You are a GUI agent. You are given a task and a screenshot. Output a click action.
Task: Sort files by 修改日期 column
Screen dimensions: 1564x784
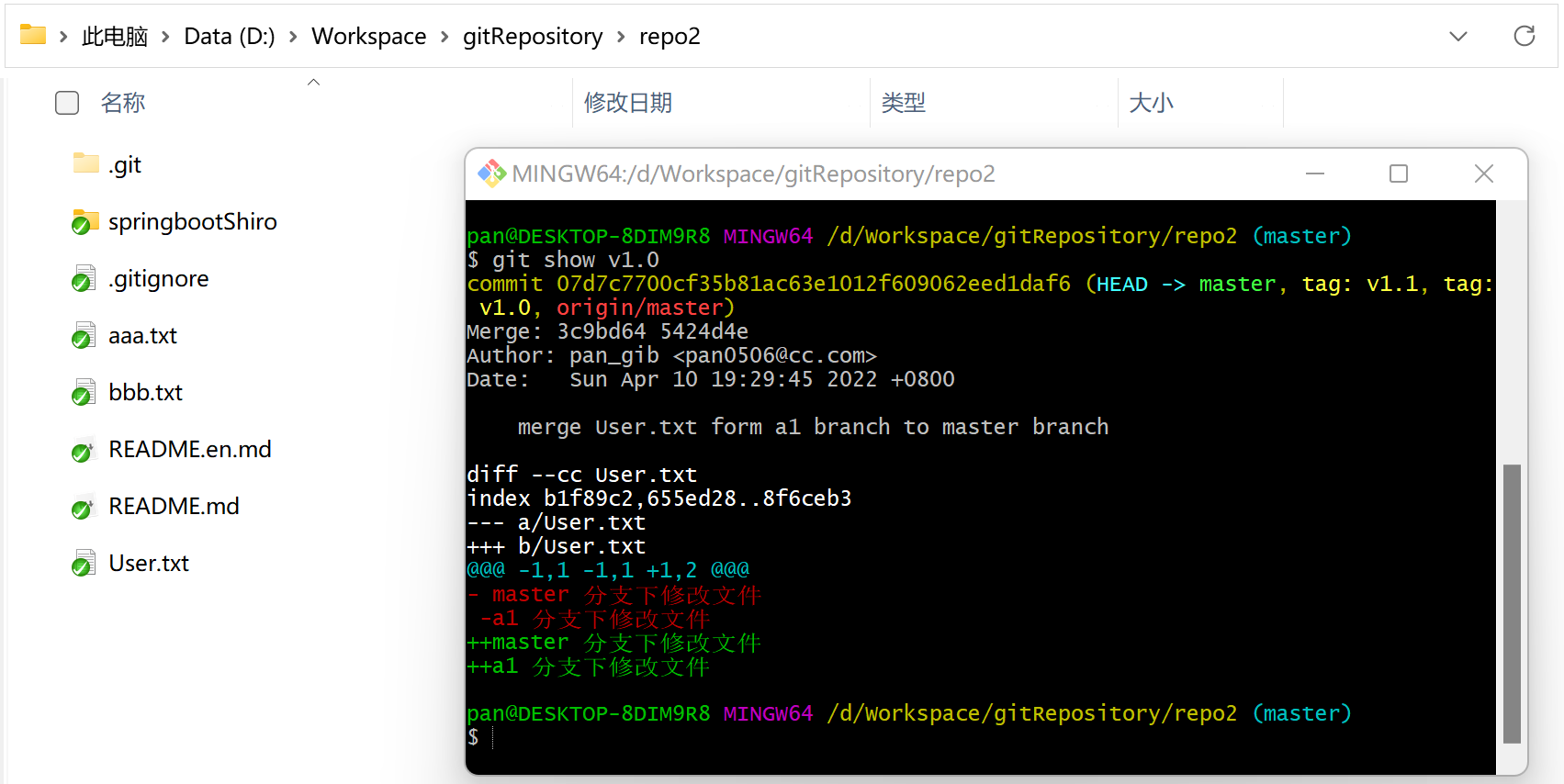coord(628,103)
